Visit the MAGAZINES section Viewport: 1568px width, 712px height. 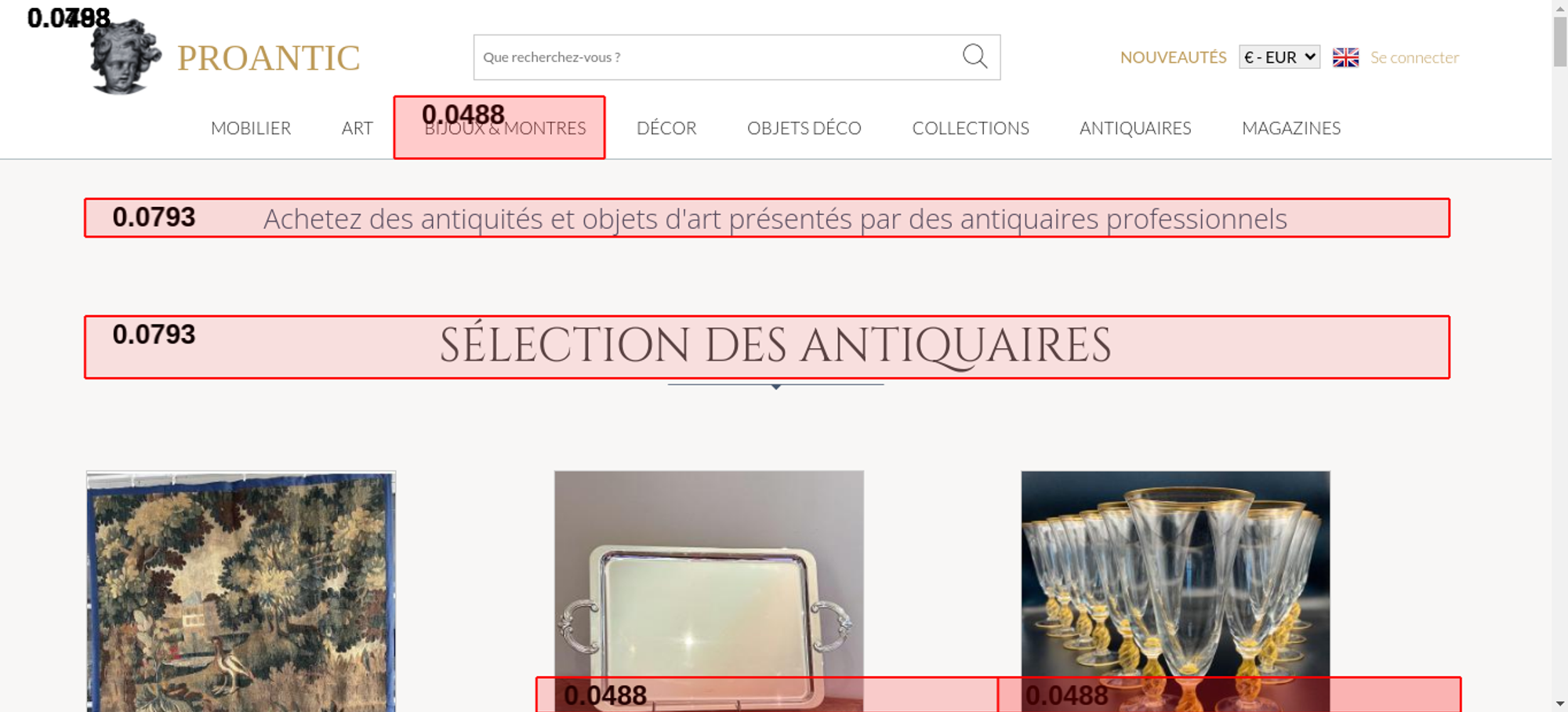[x=1290, y=128]
